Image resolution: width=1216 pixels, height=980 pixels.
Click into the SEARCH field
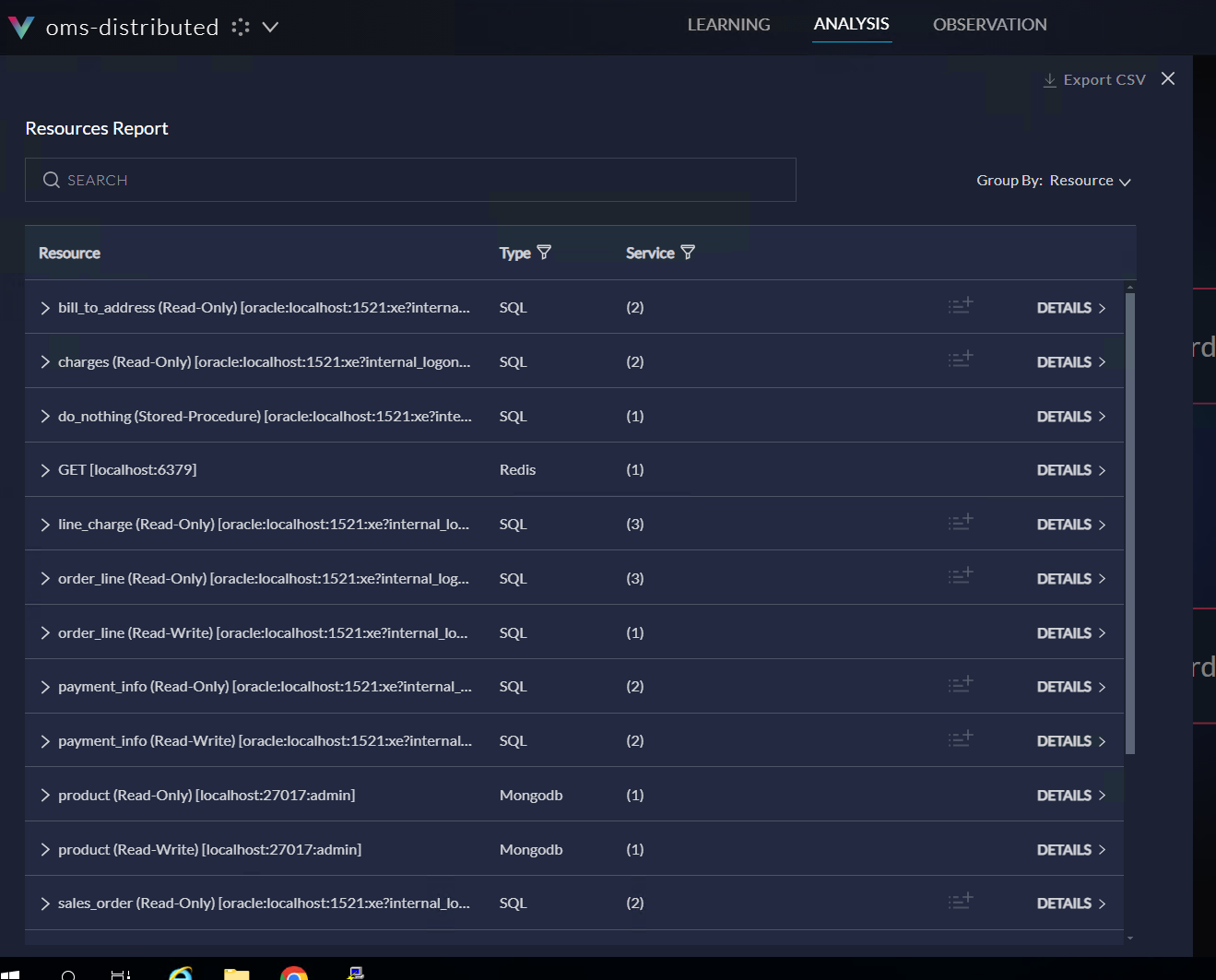tap(410, 180)
